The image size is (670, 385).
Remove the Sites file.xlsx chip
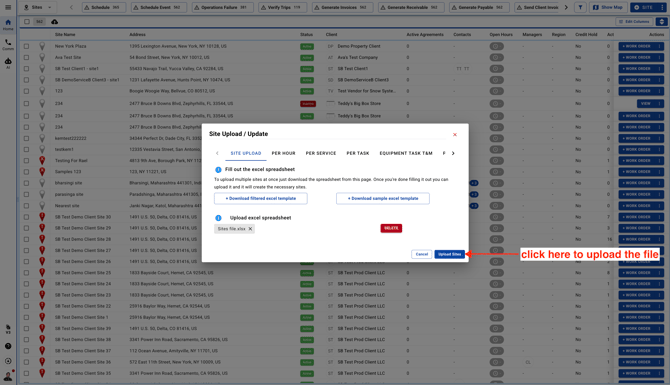pos(250,229)
